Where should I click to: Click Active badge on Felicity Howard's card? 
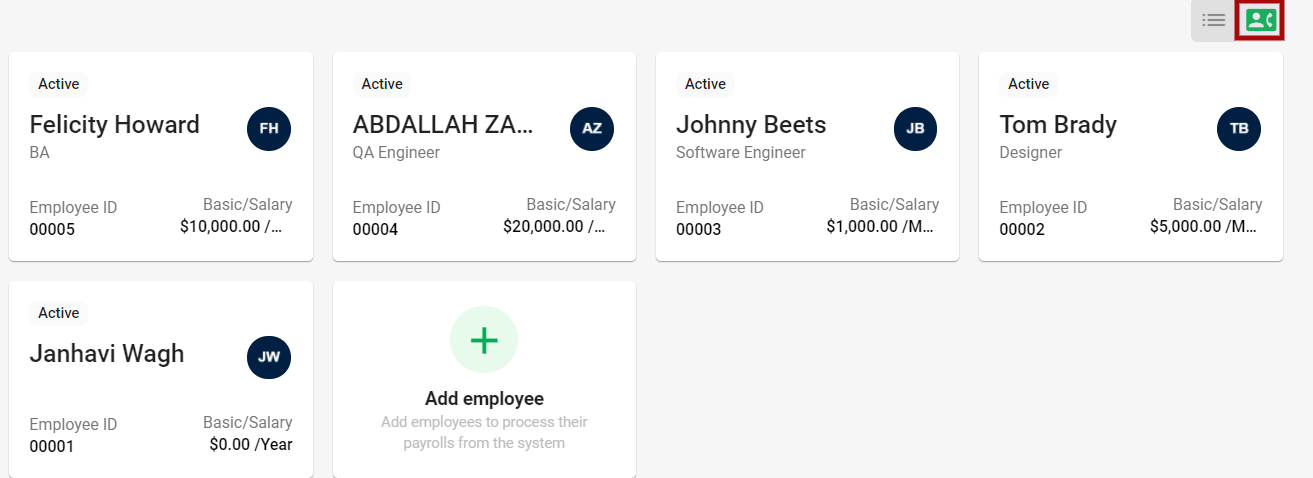(x=59, y=84)
